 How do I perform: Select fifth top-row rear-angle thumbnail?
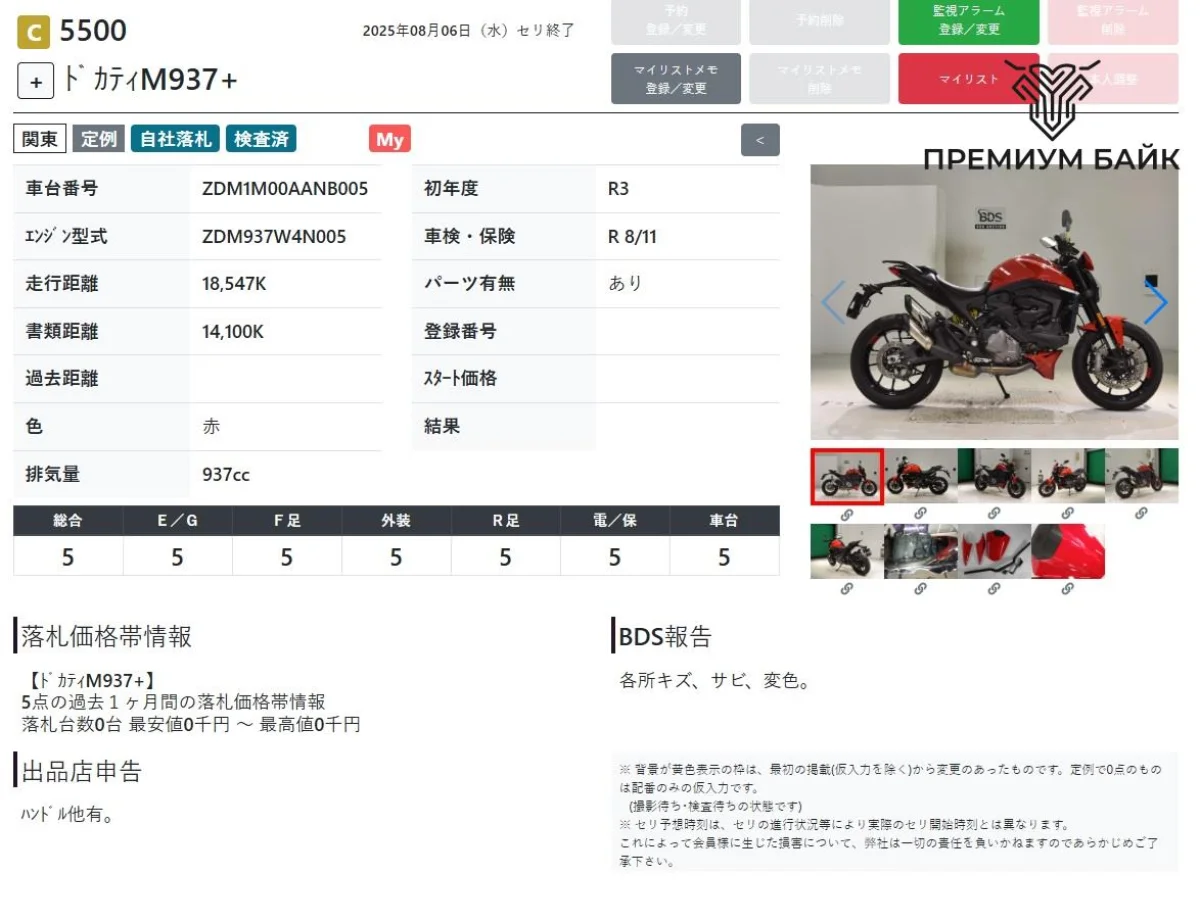click(1142, 475)
